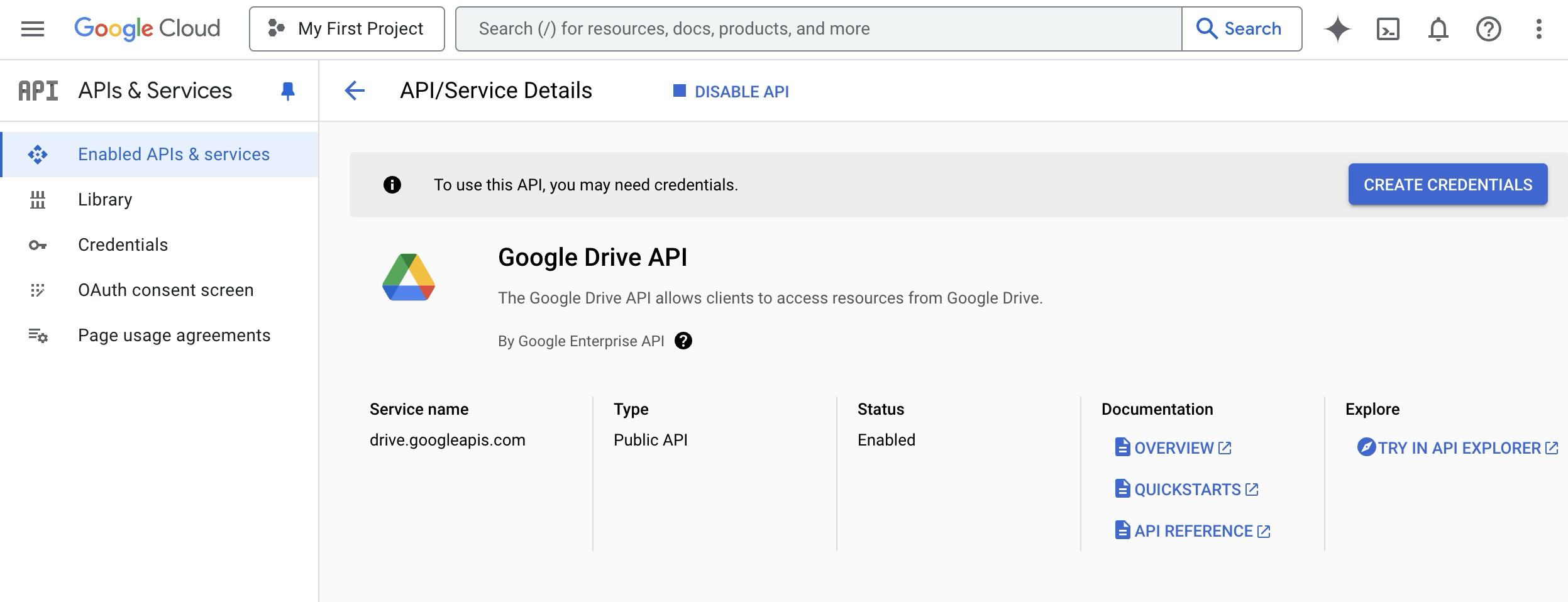Click the API logo icon in sidebar header
The image size is (1568, 602).
(x=38, y=91)
